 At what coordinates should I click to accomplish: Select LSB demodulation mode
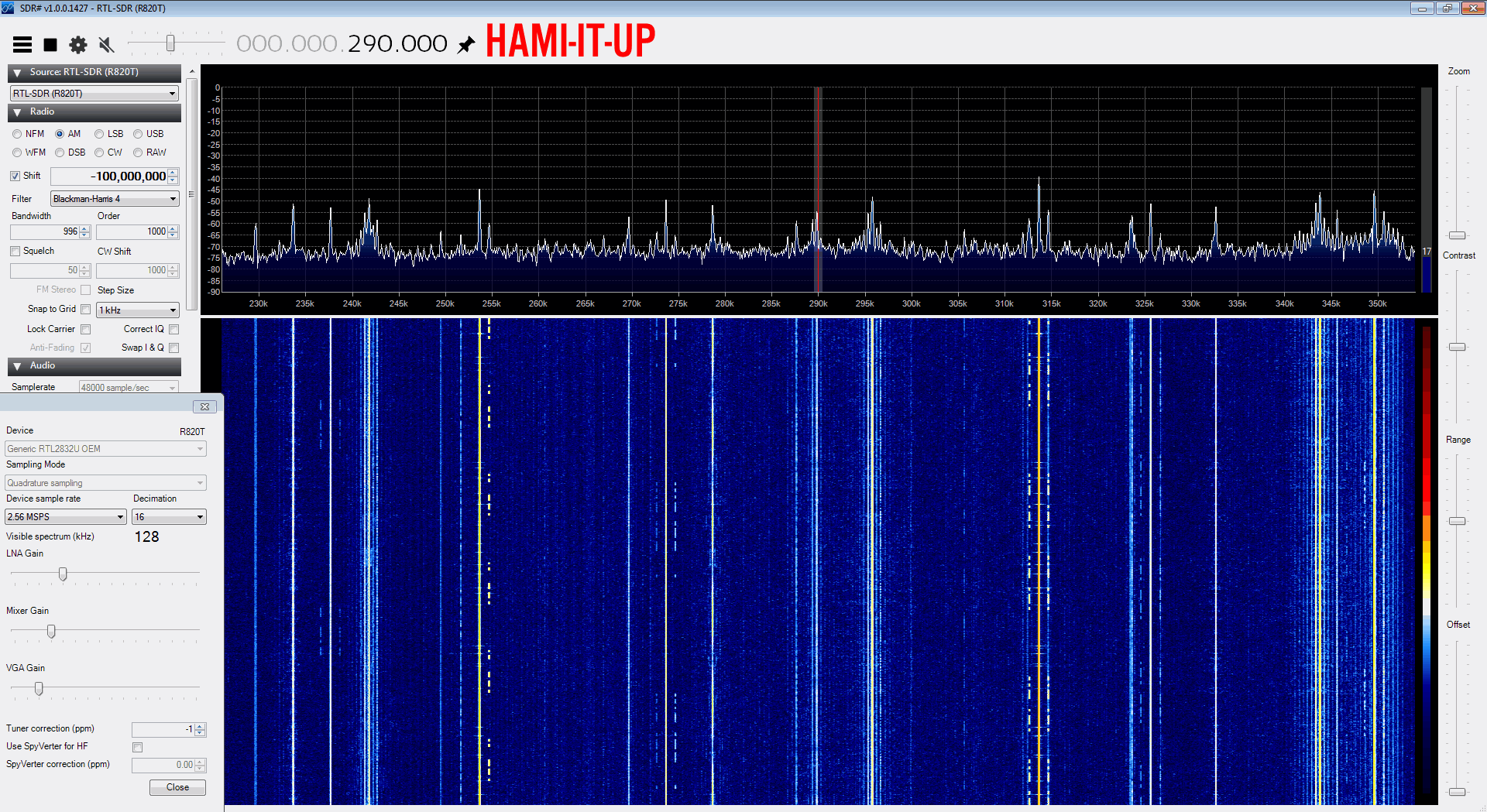click(x=99, y=134)
